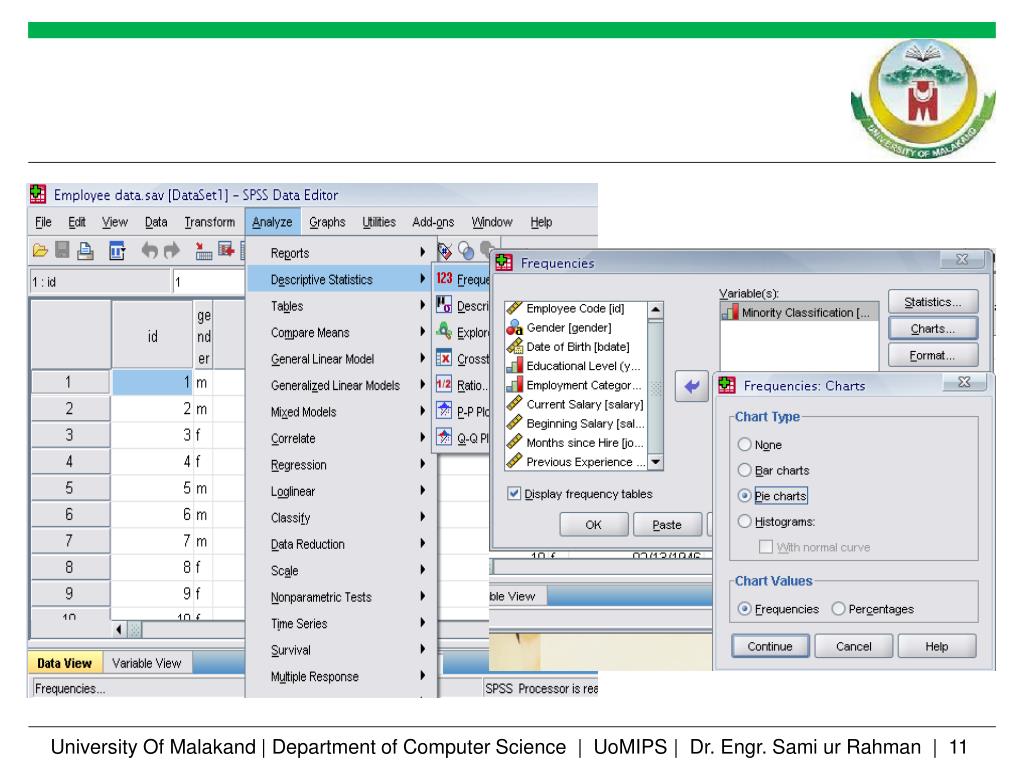
Task: Click the Descriptives submenu icon
Action: pyautogui.click(x=444, y=305)
